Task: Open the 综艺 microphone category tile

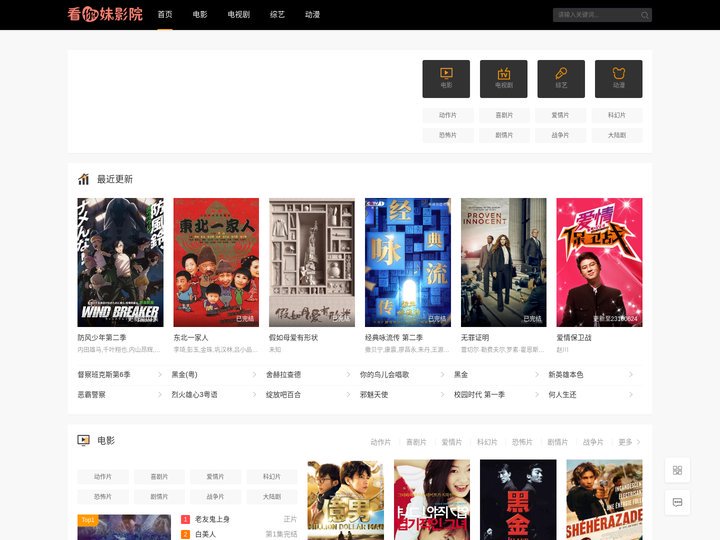Action: (561, 79)
